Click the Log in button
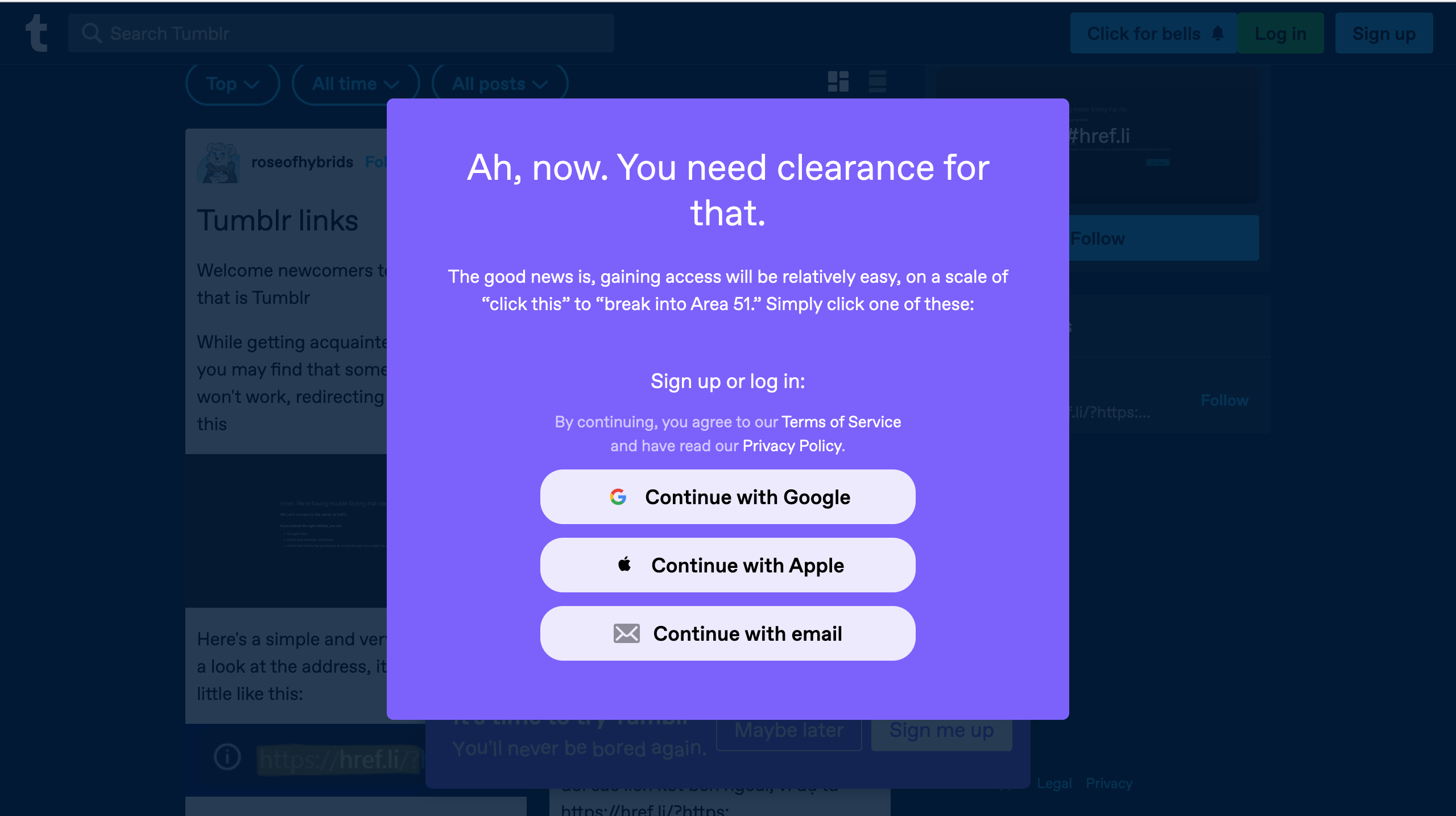The width and height of the screenshot is (1456, 816). point(1281,33)
